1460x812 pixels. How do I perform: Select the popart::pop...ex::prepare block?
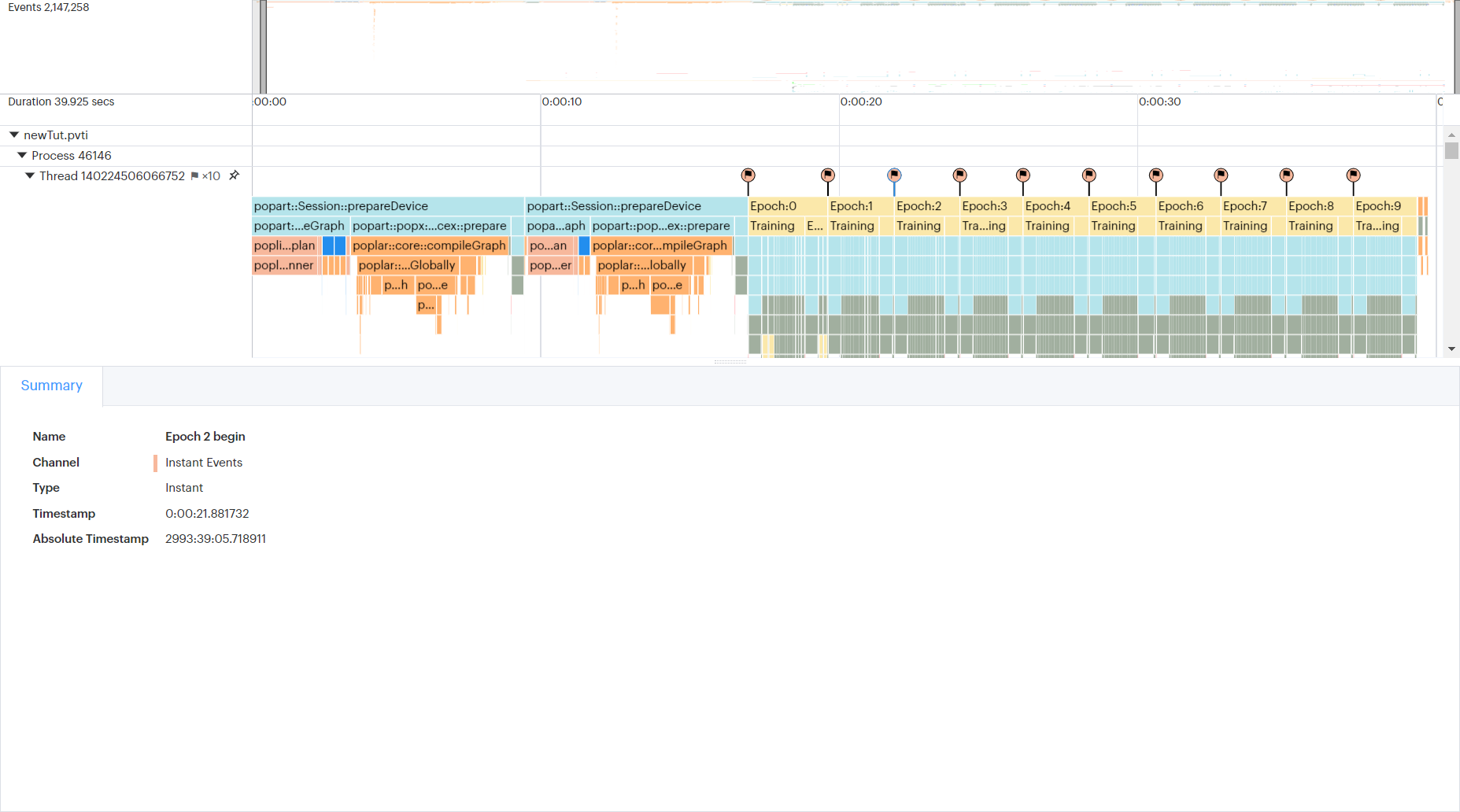pos(662,226)
